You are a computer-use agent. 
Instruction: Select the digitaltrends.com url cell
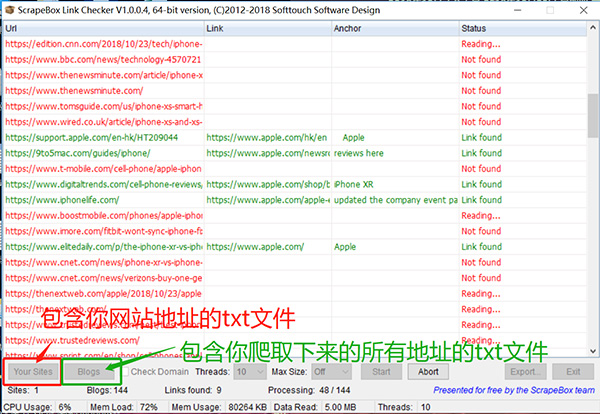(103, 184)
